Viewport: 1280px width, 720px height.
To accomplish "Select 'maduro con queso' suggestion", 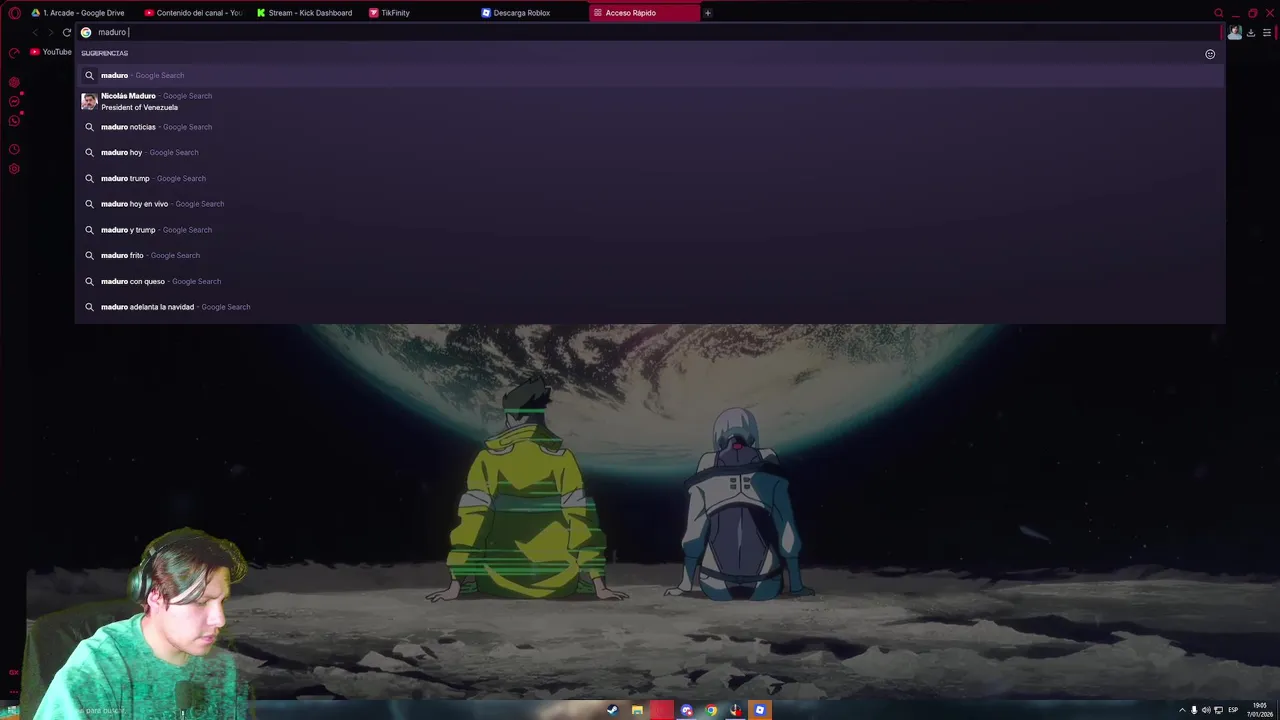I will point(650,281).
